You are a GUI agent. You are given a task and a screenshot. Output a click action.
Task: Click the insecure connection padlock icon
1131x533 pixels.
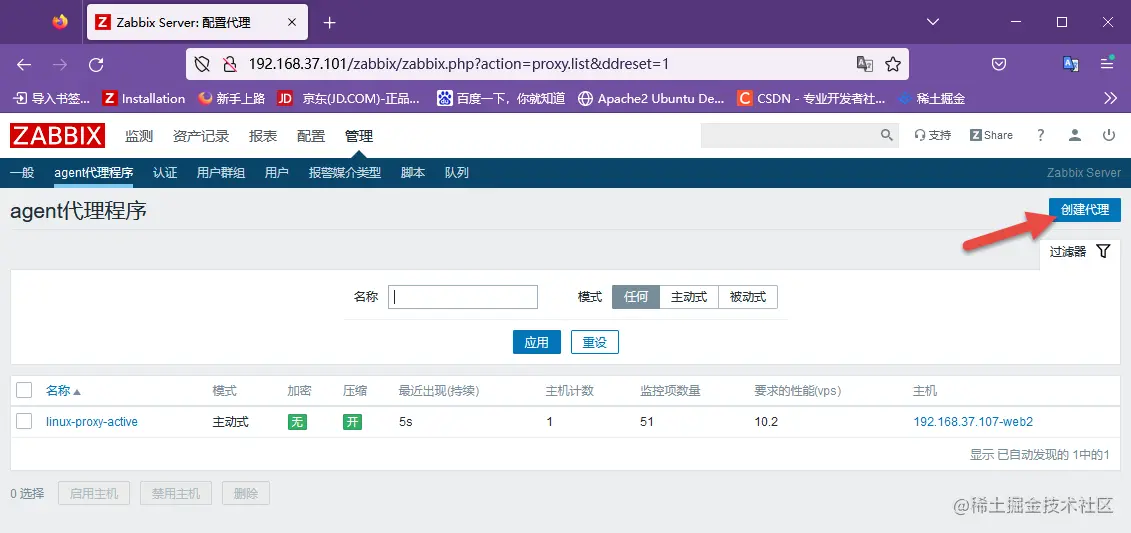coord(229,64)
